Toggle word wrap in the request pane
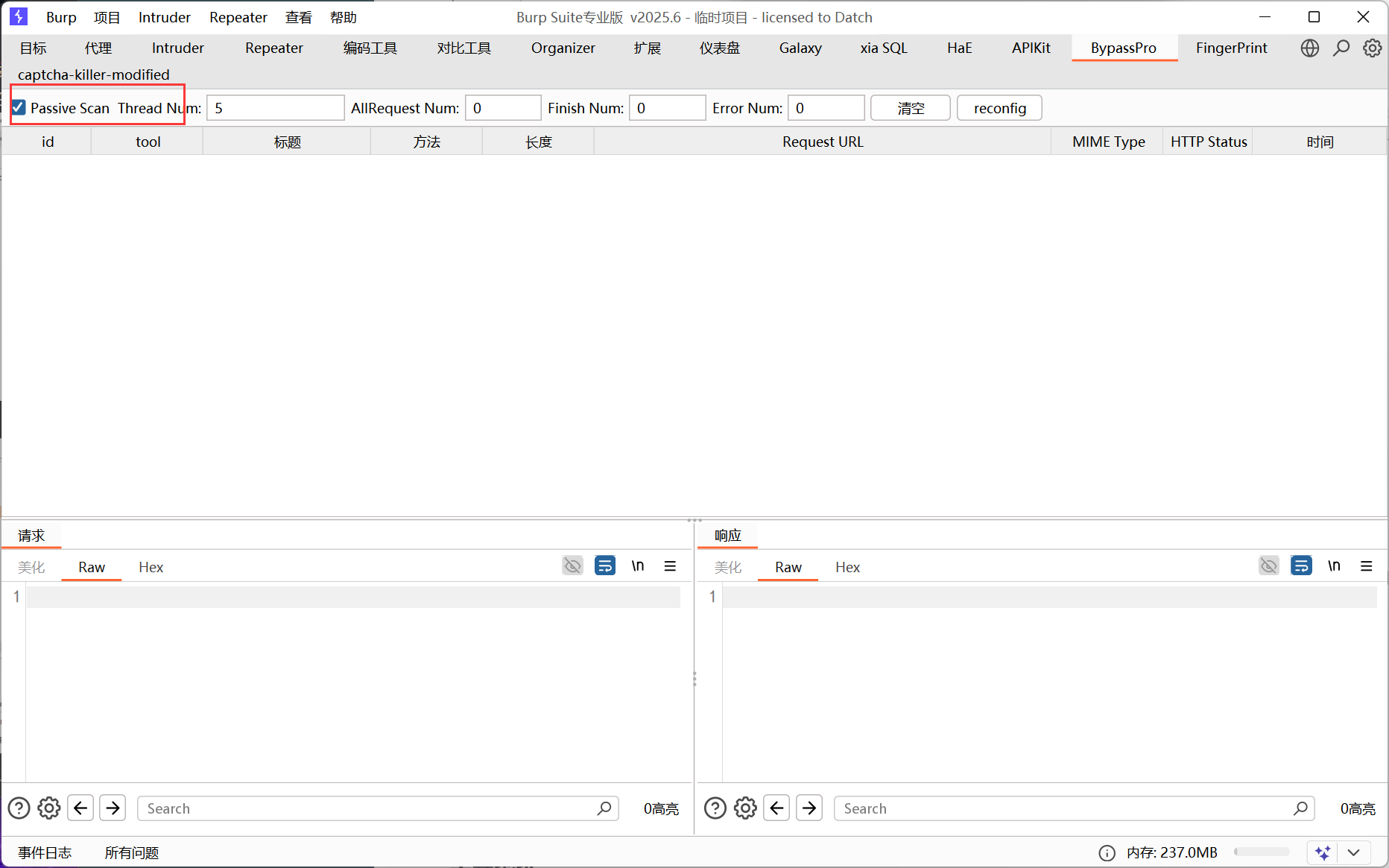Viewport: 1389px width, 868px height. tap(605, 566)
